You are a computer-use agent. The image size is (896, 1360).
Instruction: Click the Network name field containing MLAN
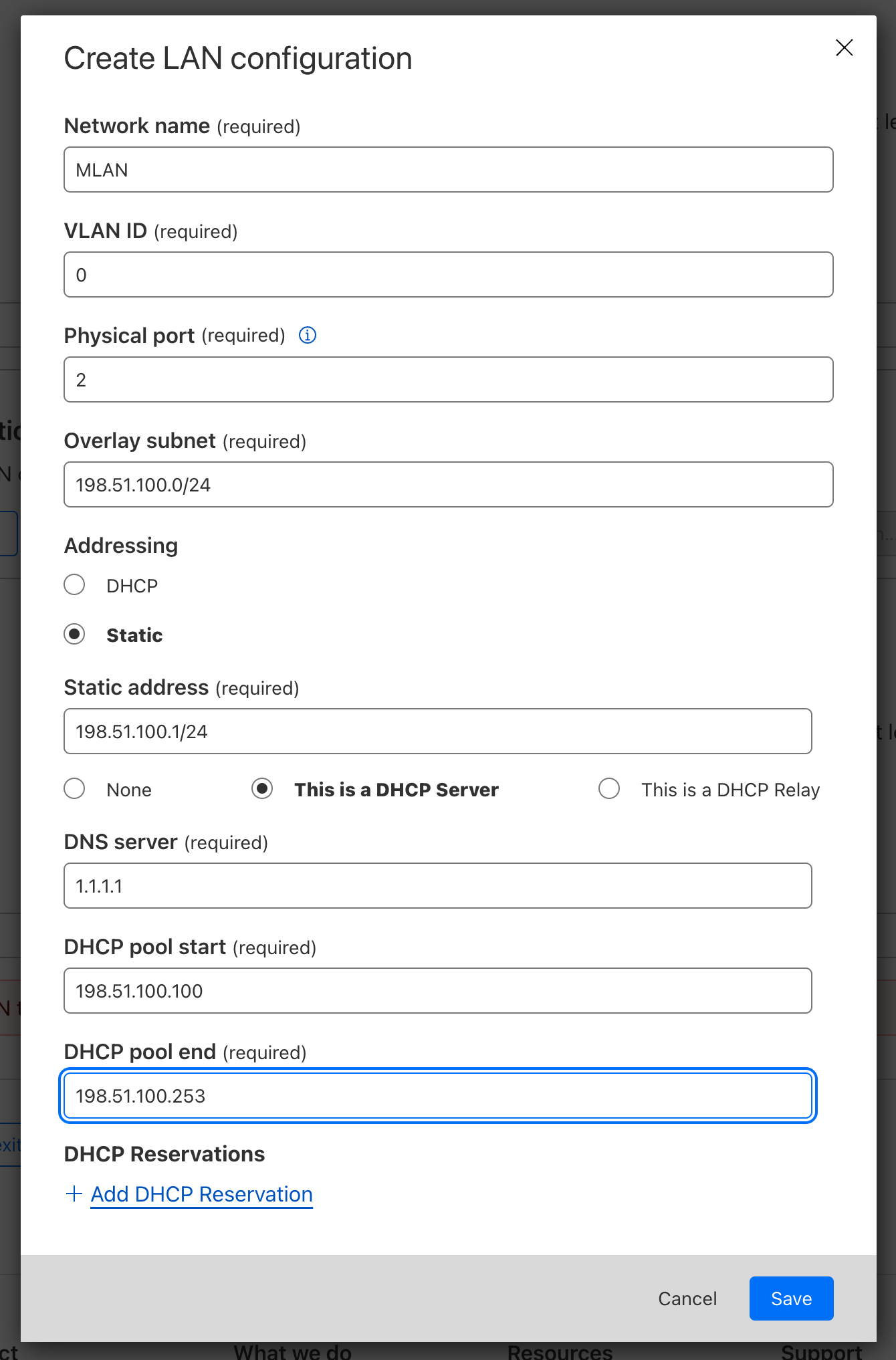tap(448, 170)
